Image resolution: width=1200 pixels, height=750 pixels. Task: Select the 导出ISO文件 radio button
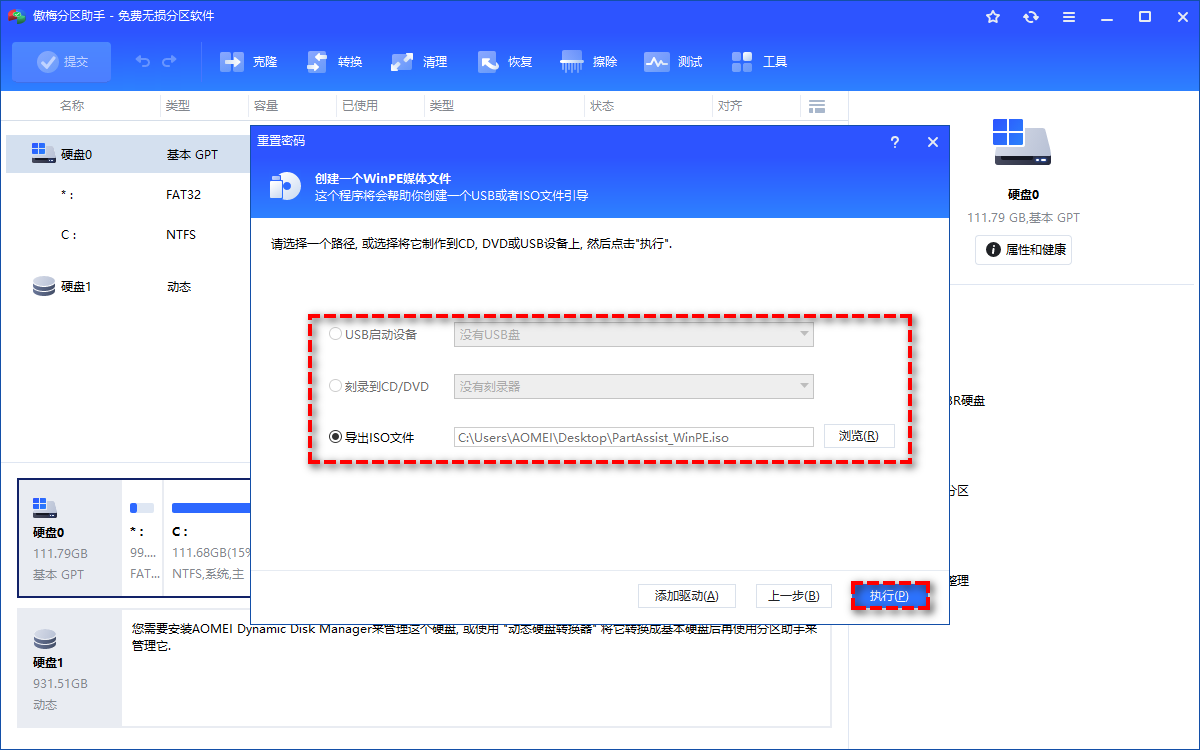pyautogui.click(x=336, y=436)
